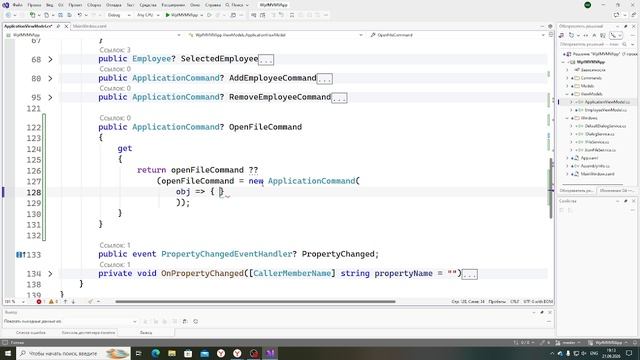Click the warning triangle indicator
Viewport: 640px width, 360px height.
point(51,302)
